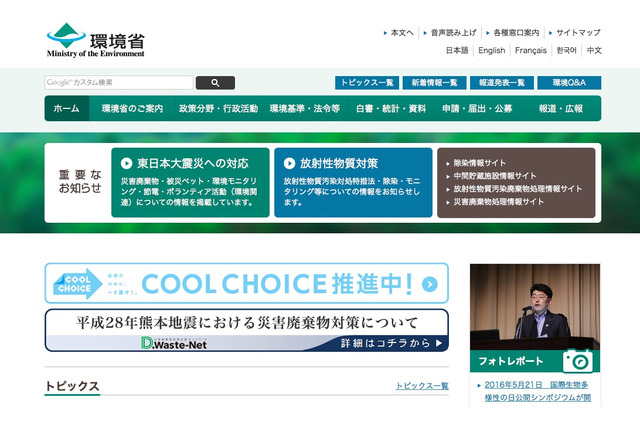Open the トピックス一覧 link beside トピックス heading
The width and height of the screenshot is (640, 426).
422,386
